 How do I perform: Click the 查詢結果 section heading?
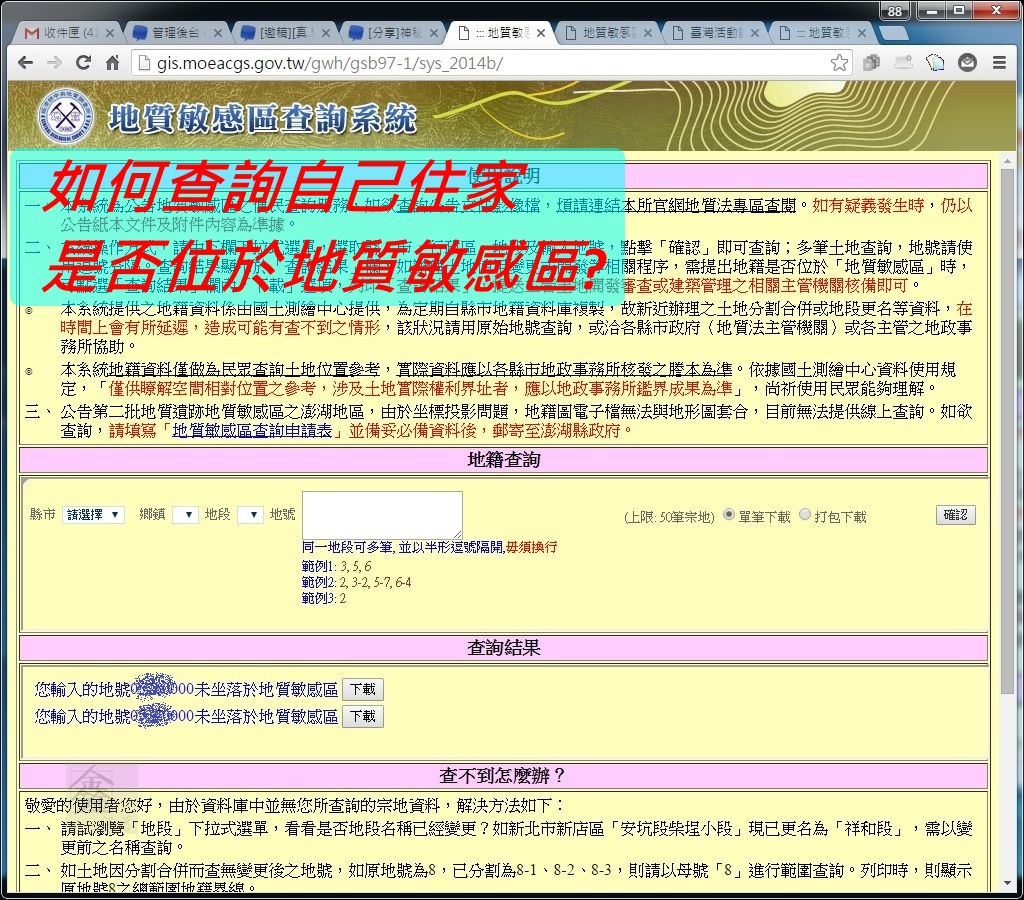click(x=504, y=648)
